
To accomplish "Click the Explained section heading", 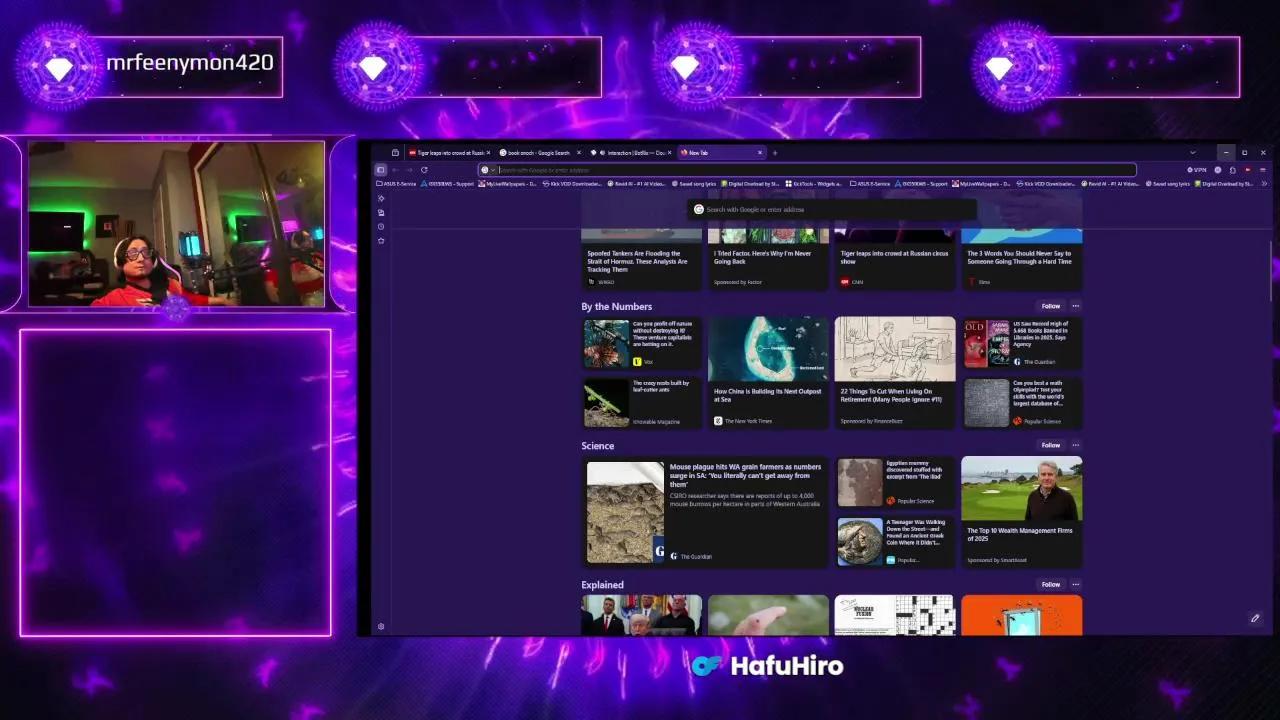I will tap(602, 584).
